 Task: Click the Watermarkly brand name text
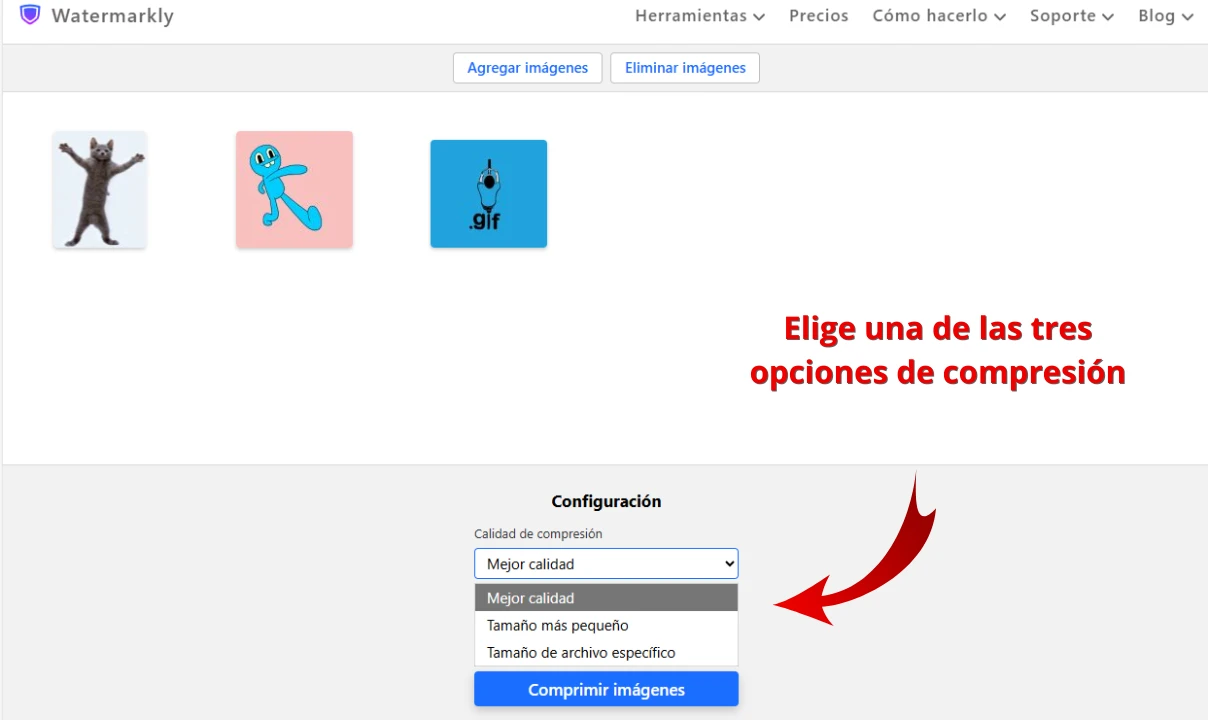[x=112, y=16]
